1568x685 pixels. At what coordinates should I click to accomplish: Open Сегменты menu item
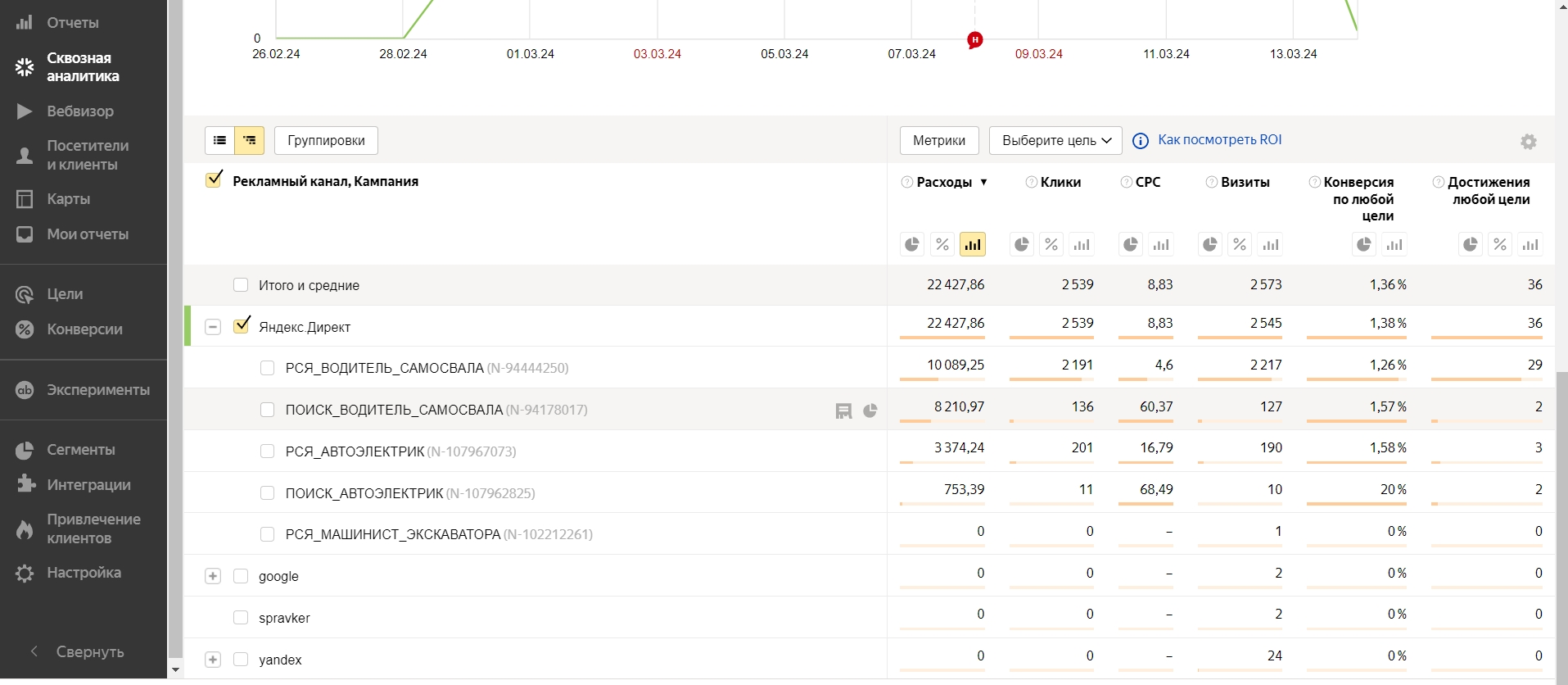click(80, 450)
